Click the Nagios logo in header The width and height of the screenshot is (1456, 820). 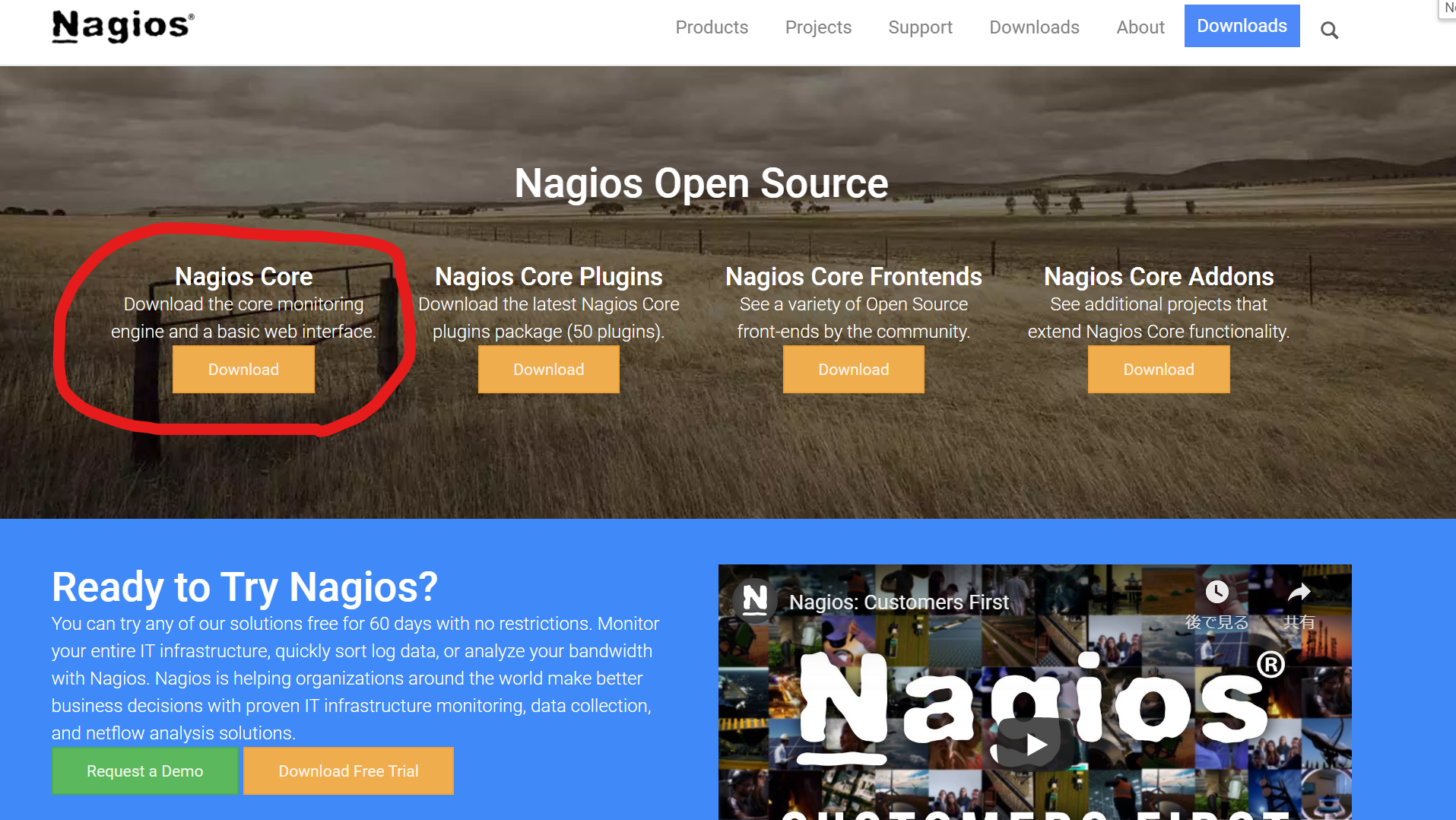pyautogui.click(x=123, y=27)
